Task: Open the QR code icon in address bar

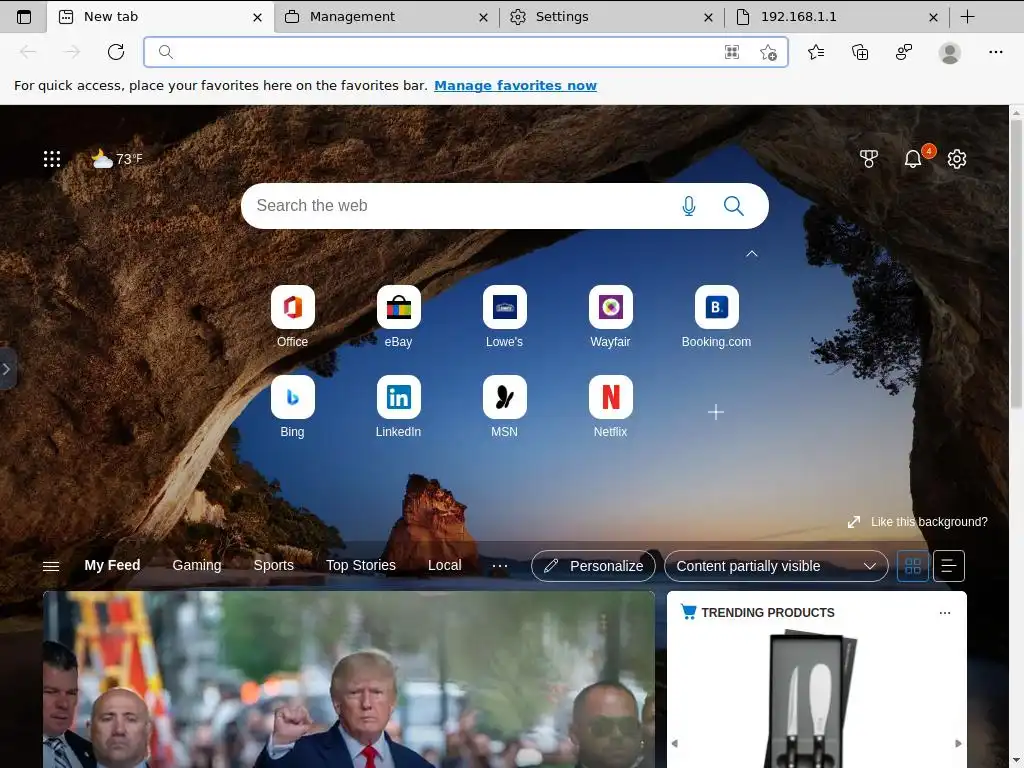Action: [x=732, y=52]
